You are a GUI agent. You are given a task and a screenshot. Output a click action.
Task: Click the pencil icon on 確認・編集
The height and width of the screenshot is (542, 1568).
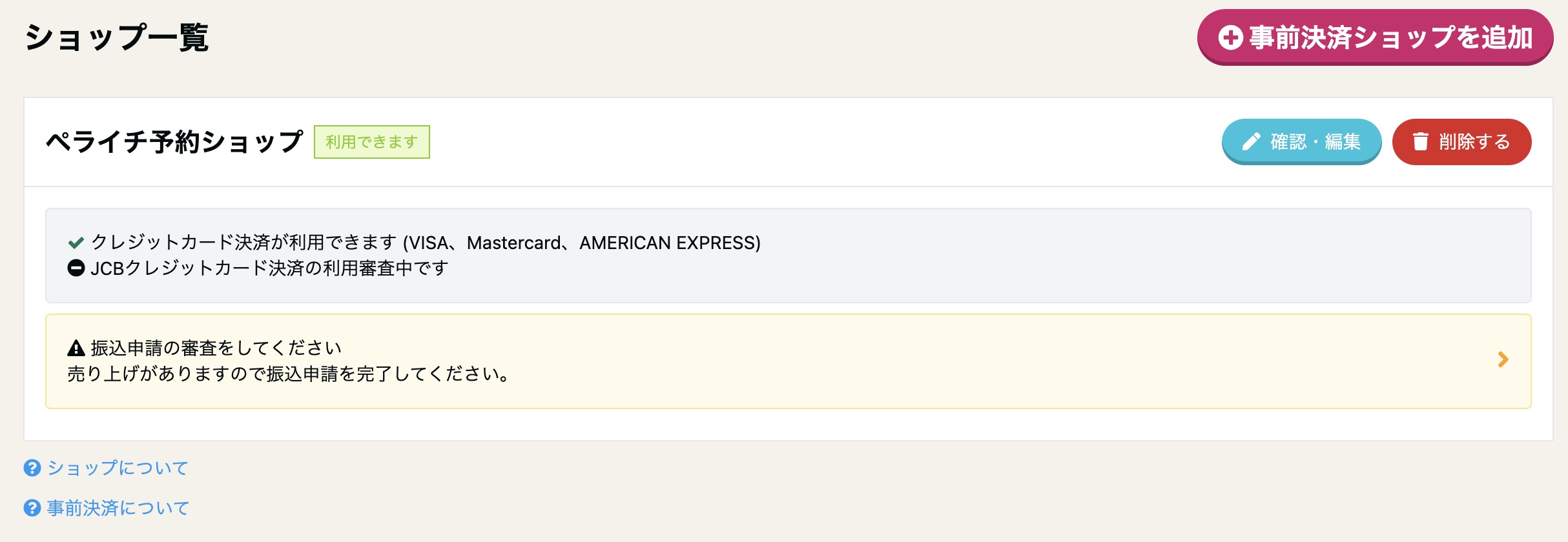tap(1251, 141)
